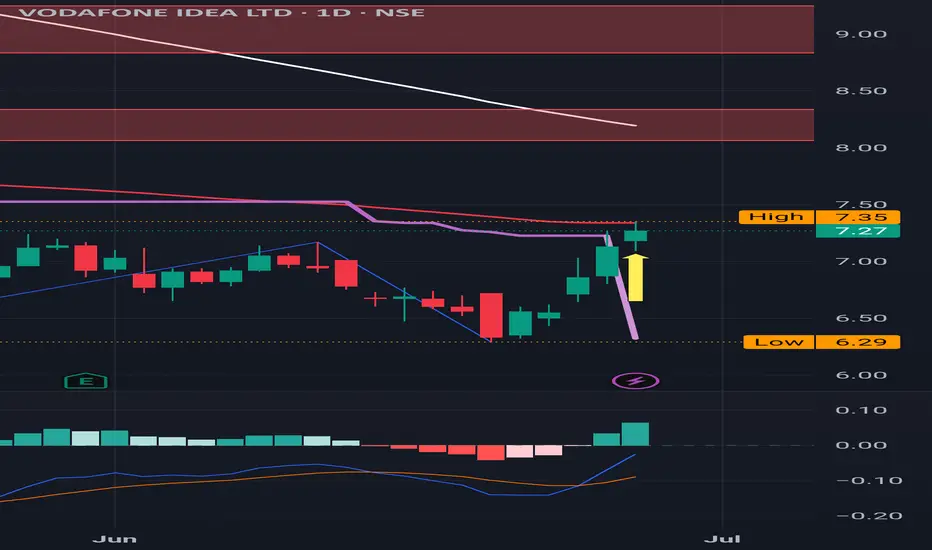Click the −0.10 indicator axis value

869,480
